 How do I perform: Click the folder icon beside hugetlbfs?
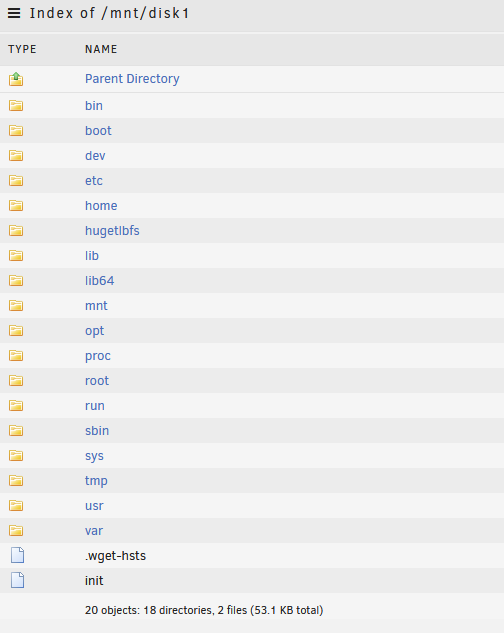coord(16,231)
